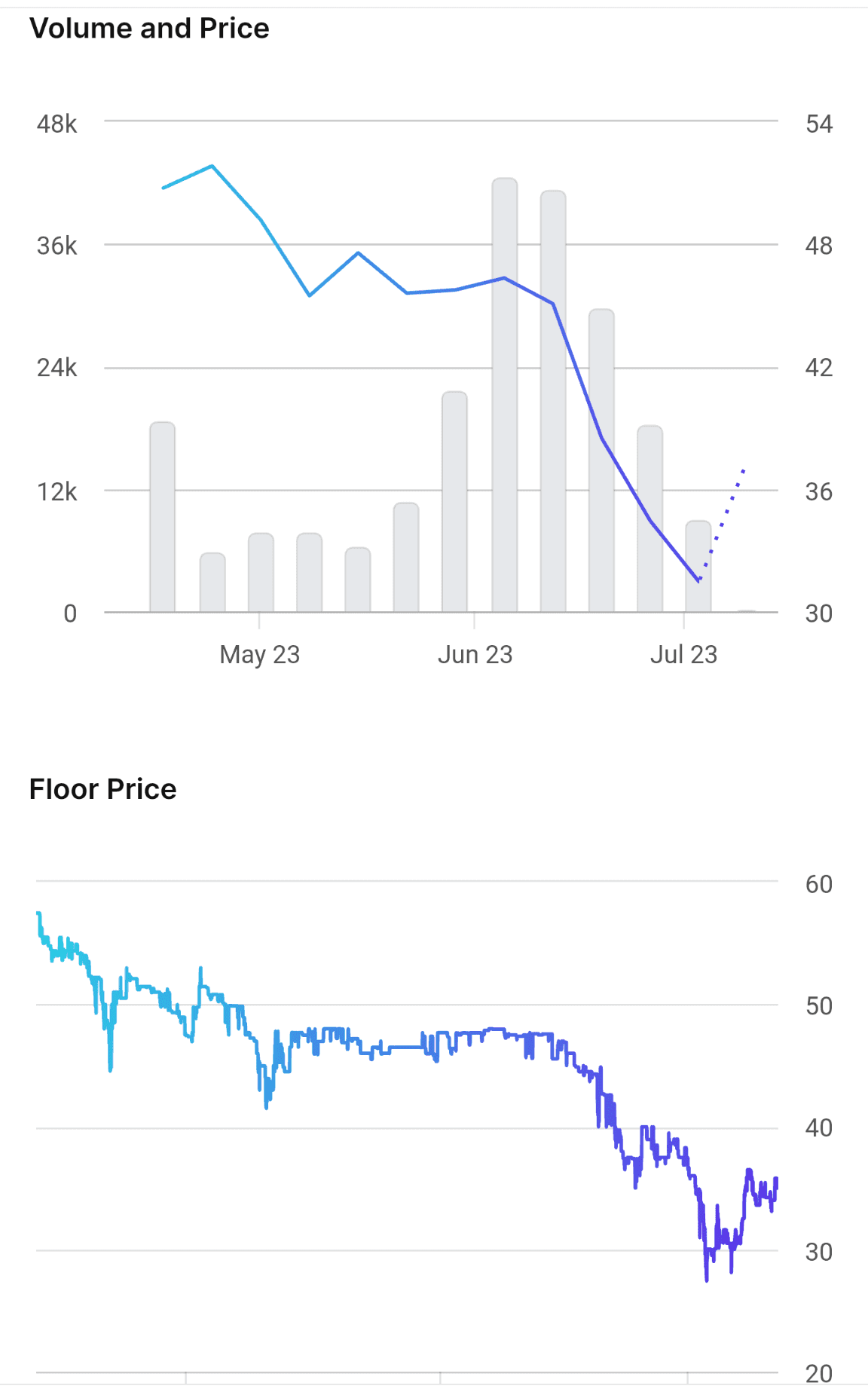Select the tallest volume bar
This screenshot has width=868, height=1392.
point(505,396)
